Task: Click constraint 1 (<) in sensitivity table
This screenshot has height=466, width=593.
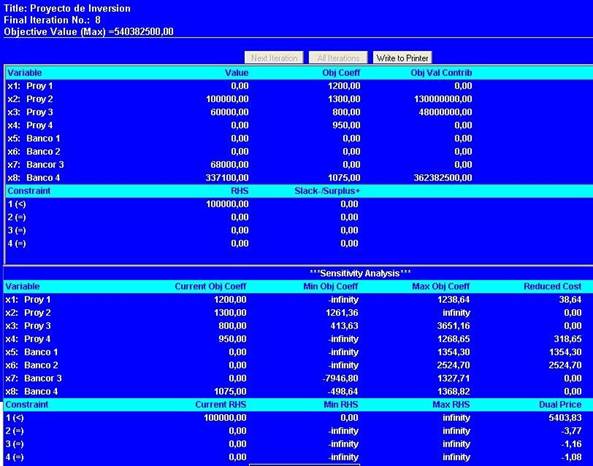Action: [x=15, y=418]
